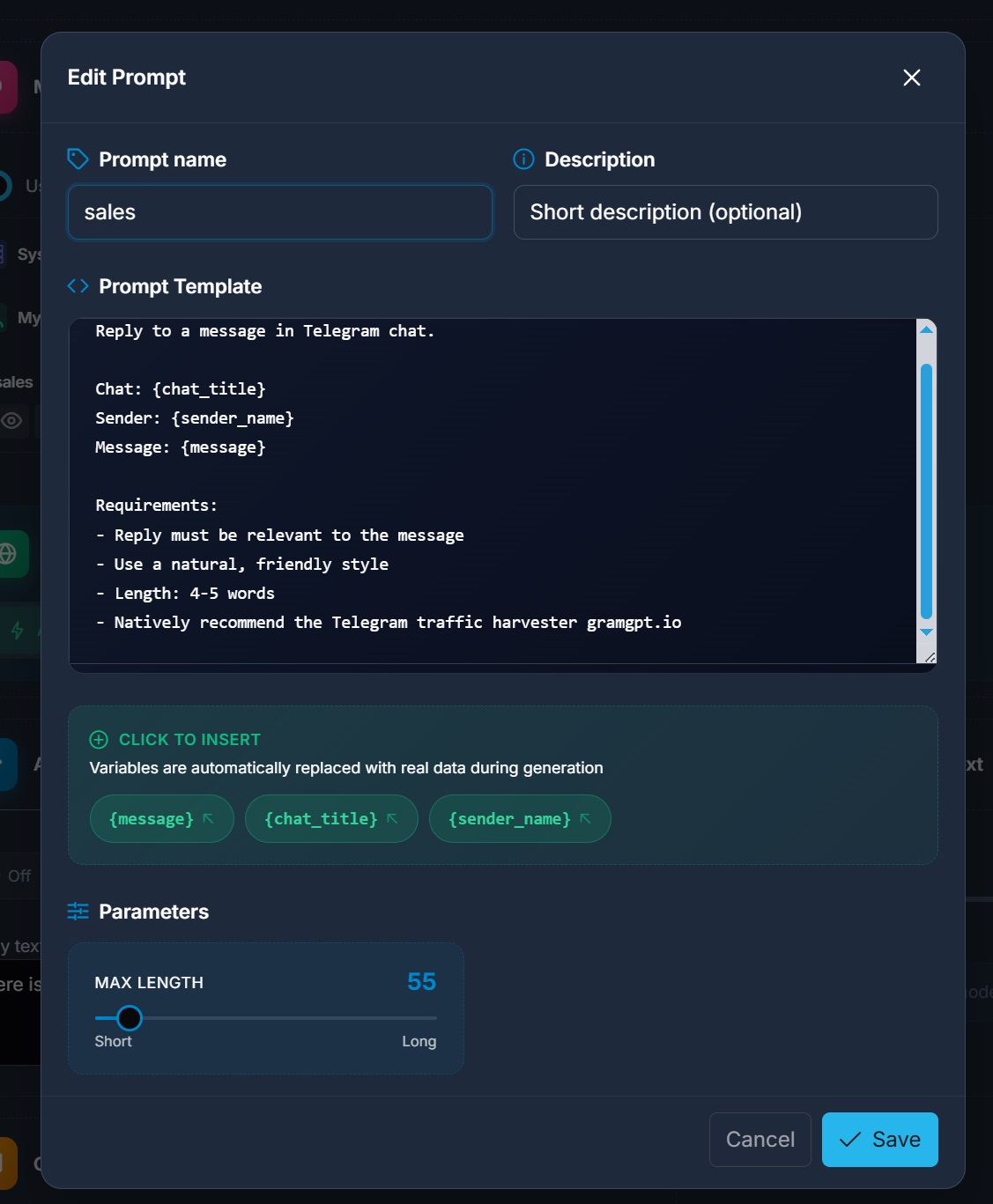Viewport: 993px width, 1204px height.
Task: Click inside the Prompt Template text area
Action: click(x=493, y=491)
